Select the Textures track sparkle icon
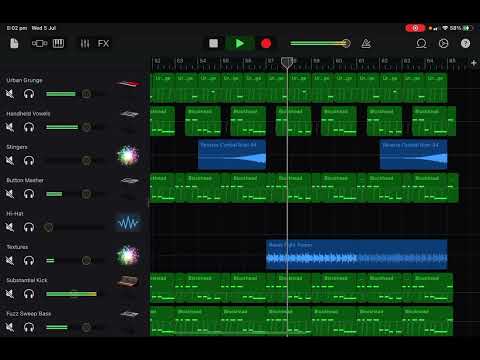This screenshot has width=480, height=360. [128, 255]
